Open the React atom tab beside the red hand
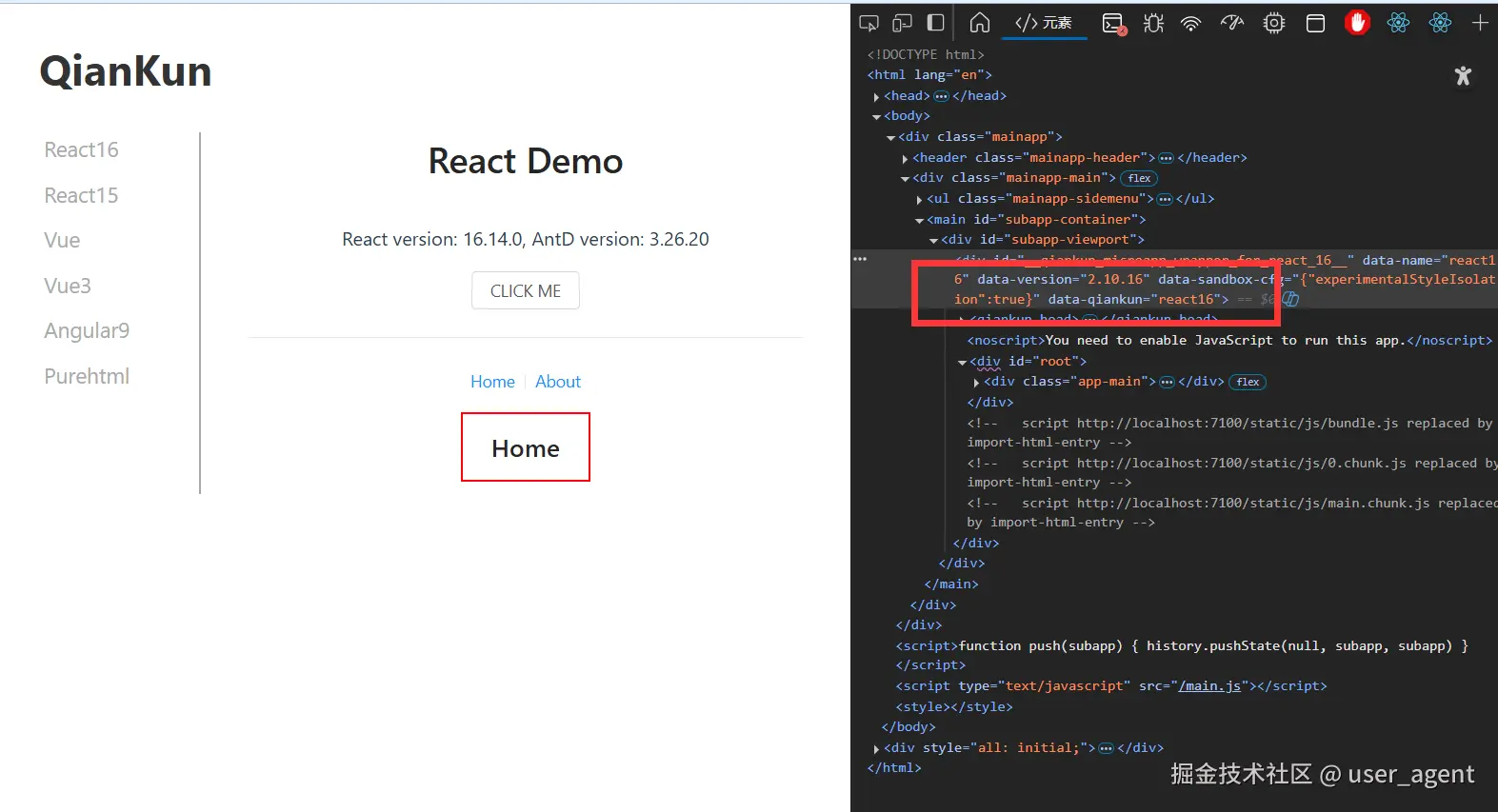 coord(1398,23)
